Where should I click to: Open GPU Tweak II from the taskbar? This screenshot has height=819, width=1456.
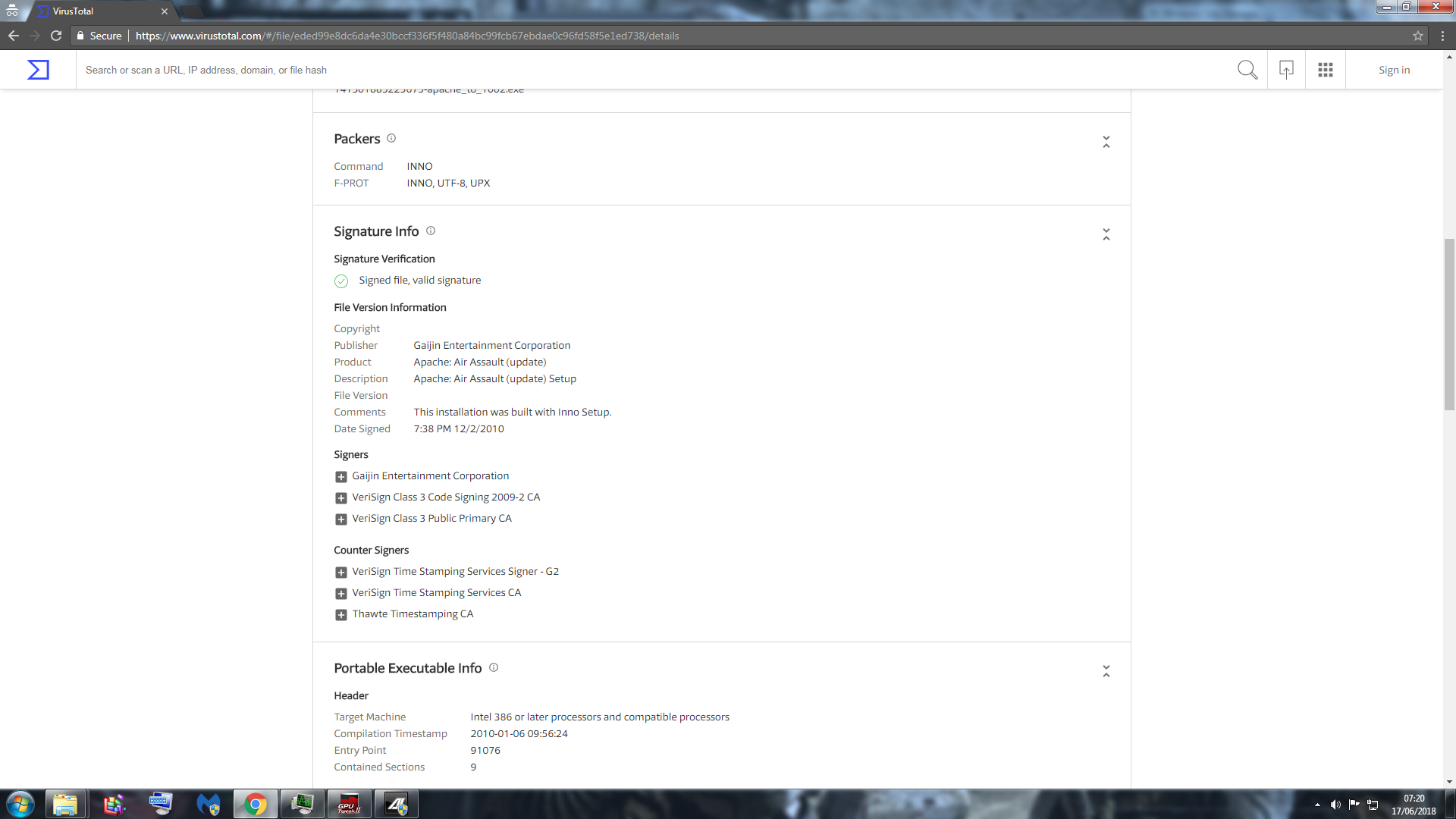click(349, 804)
